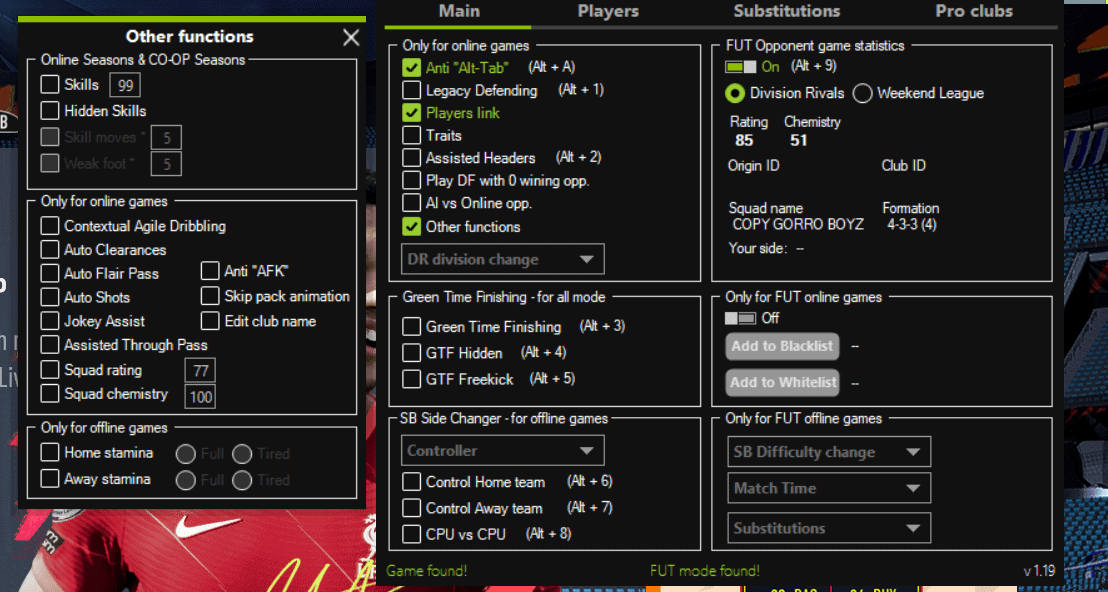Enable Squad chemistry checkbox
Image resolution: width=1108 pixels, height=592 pixels.
coord(49,393)
